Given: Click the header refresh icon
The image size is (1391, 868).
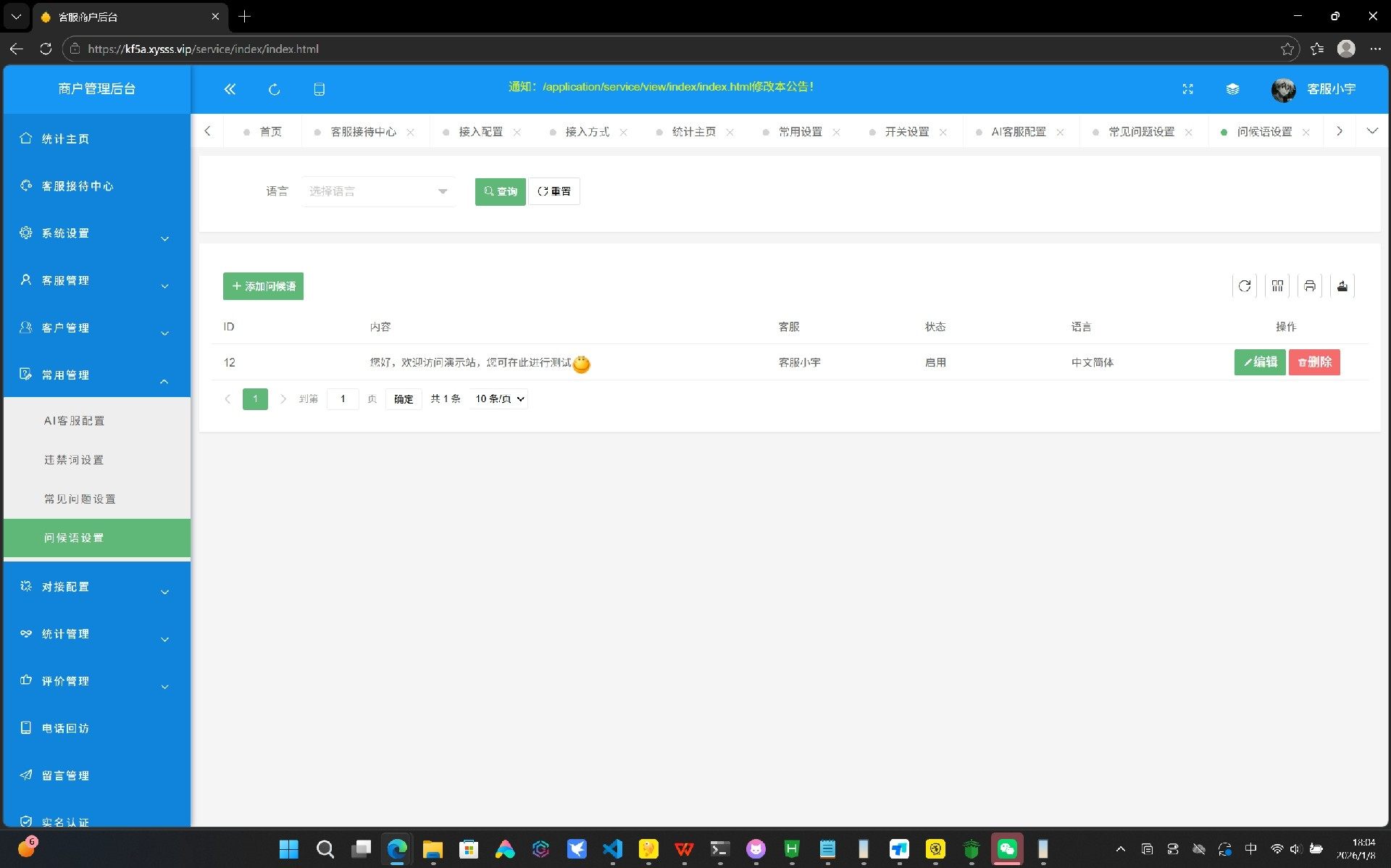Looking at the screenshot, I should (274, 89).
